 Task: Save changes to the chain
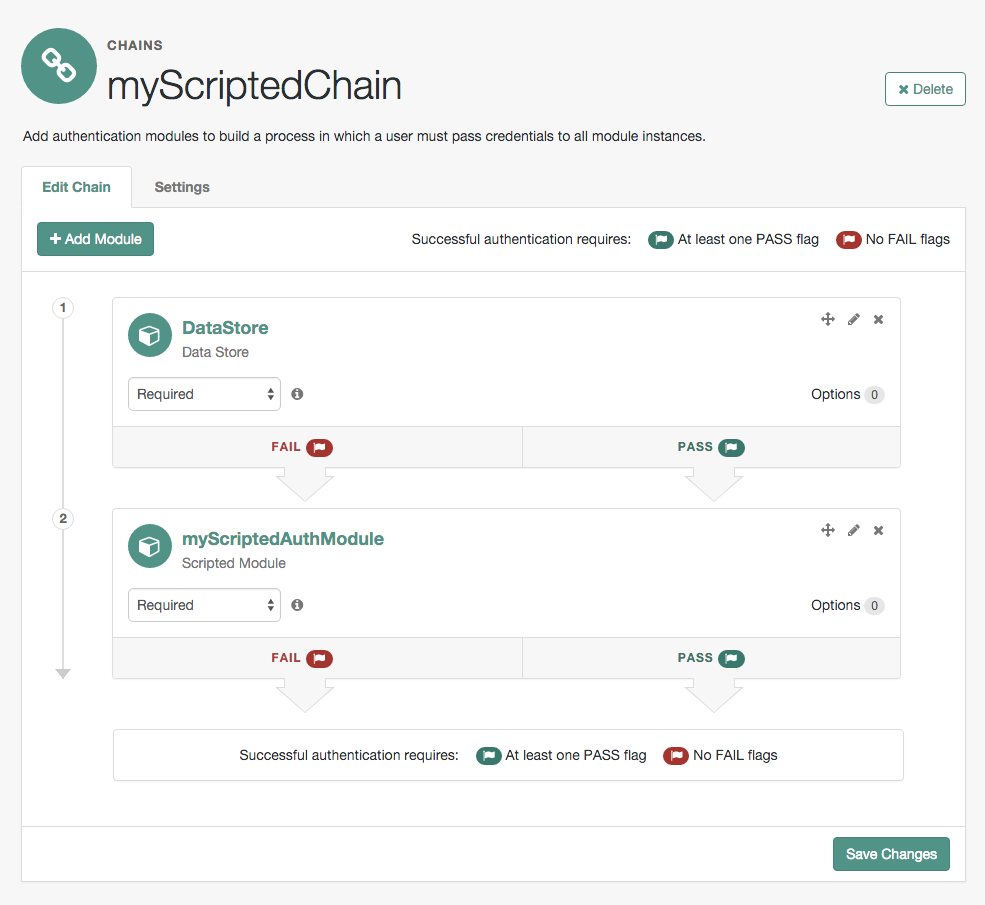[890, 854]
